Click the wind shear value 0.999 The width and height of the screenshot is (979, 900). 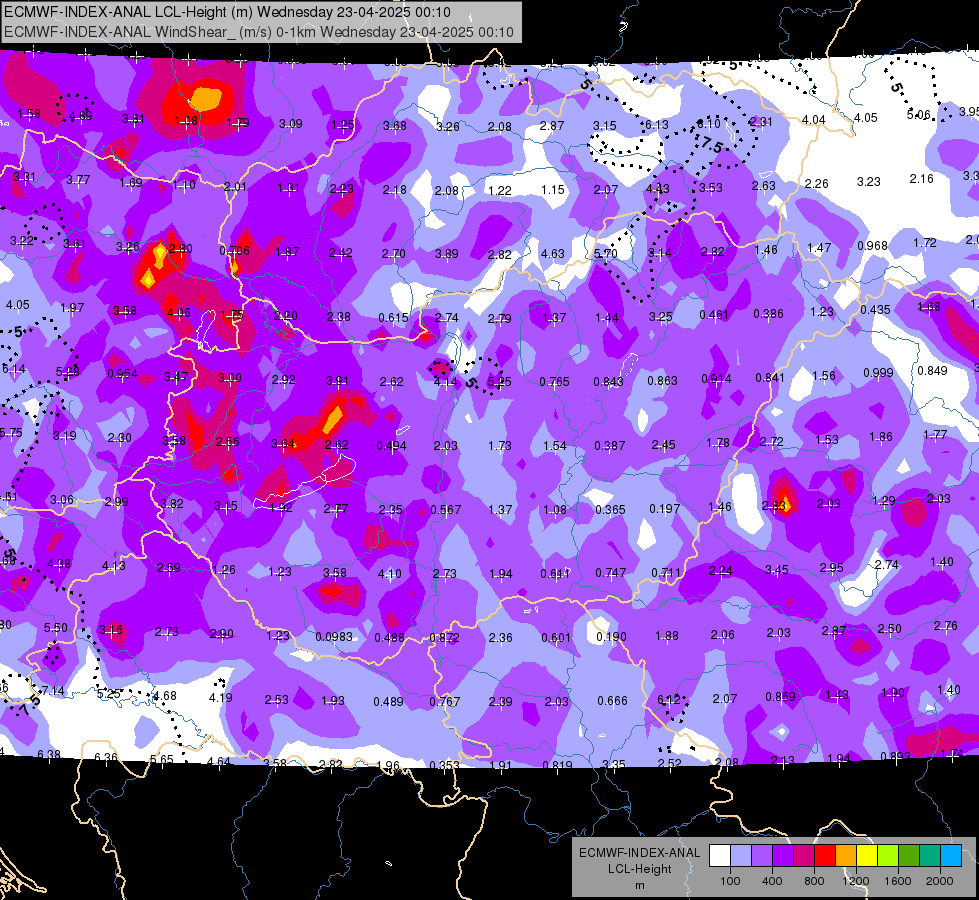(x=878, y=372)
